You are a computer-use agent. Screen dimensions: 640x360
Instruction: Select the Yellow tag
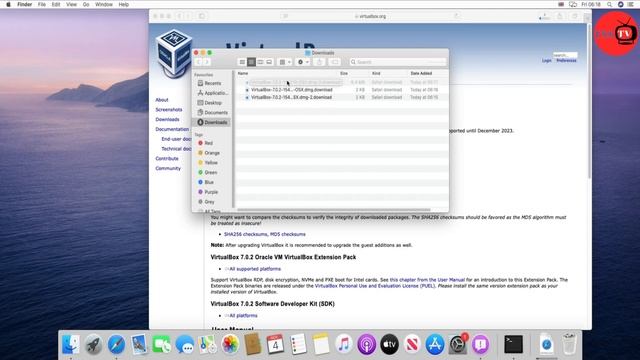208,163
